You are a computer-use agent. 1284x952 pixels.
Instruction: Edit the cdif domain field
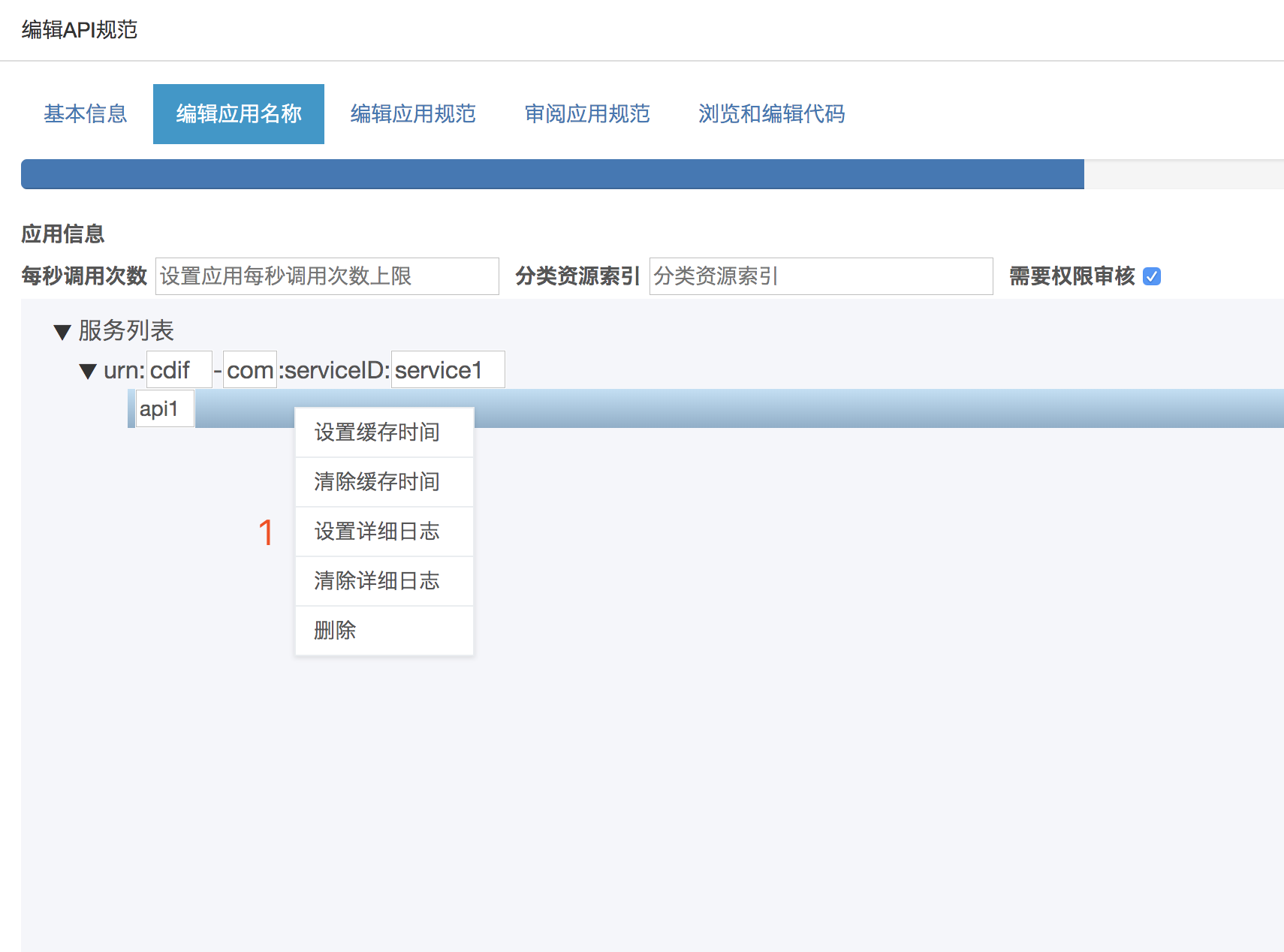pyautogui.click(x=179, y=369)
